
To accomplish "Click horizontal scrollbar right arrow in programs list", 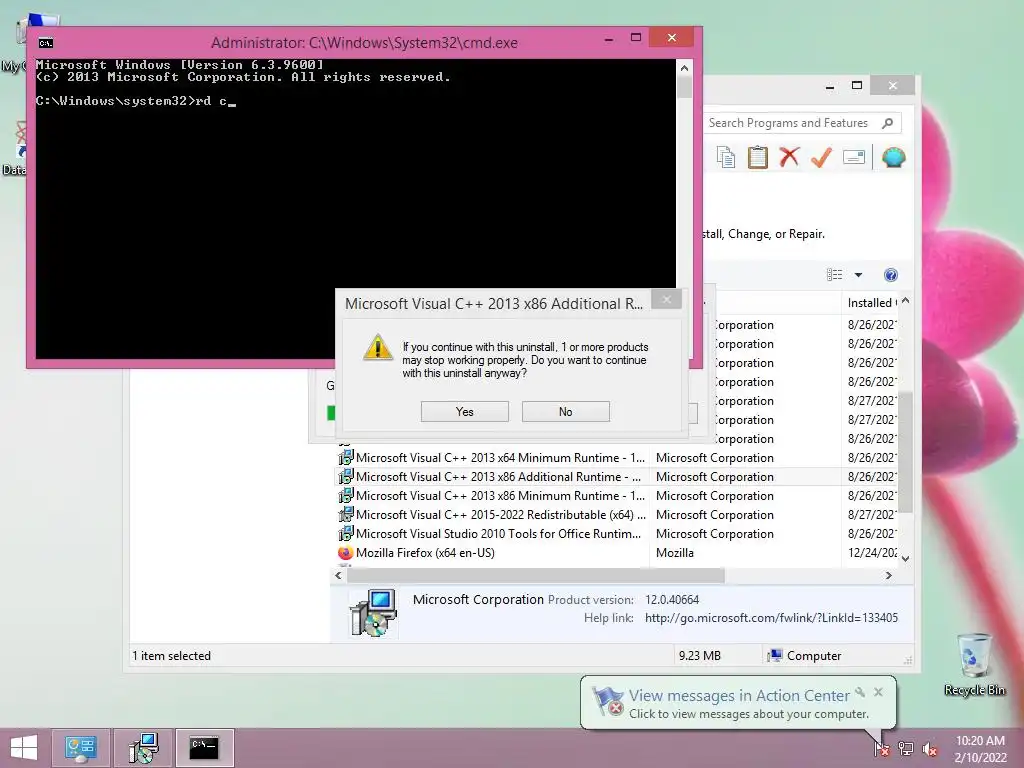I will pos(888,575).
